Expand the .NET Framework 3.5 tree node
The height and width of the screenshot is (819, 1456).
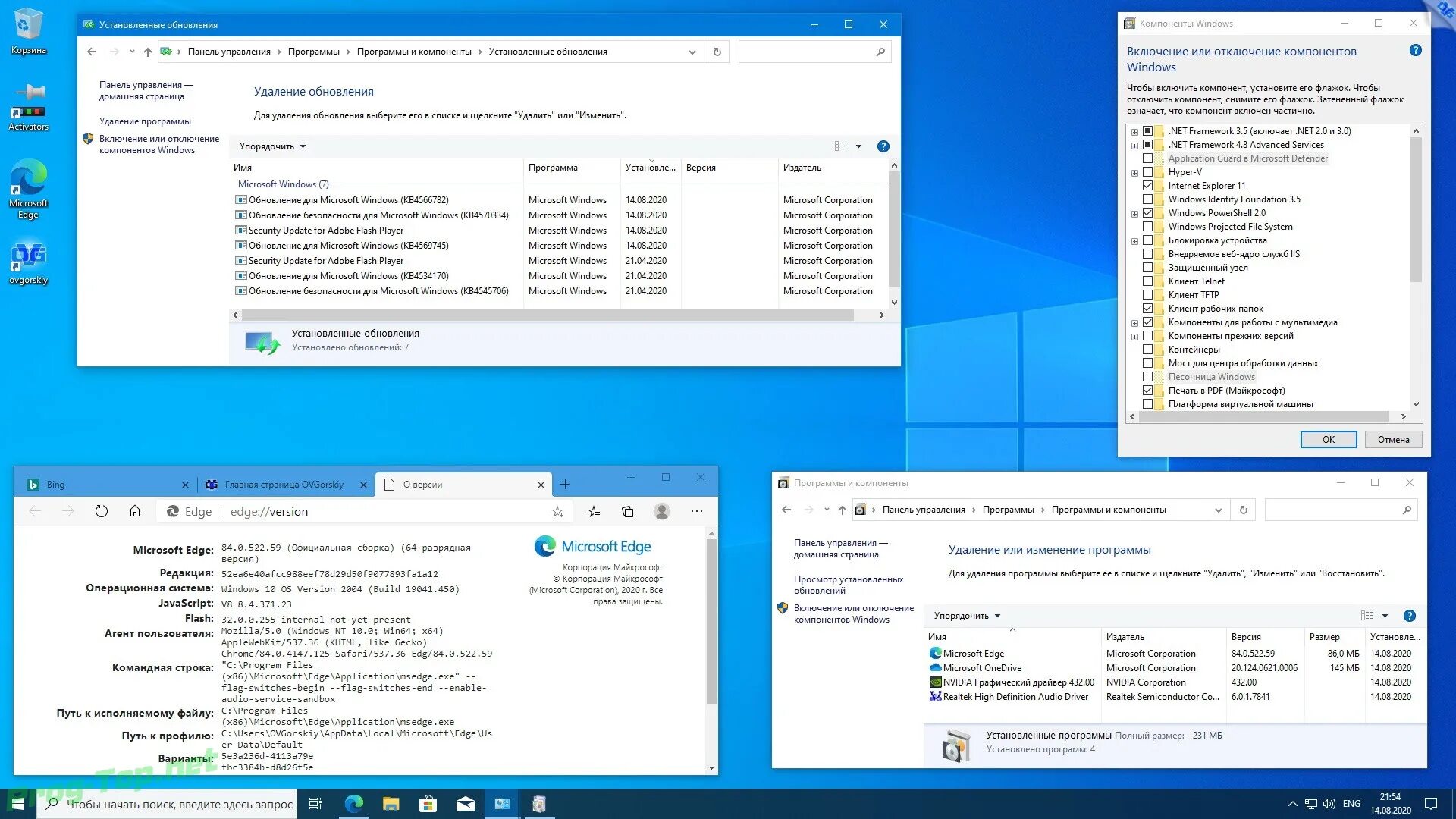point(1134,132)
